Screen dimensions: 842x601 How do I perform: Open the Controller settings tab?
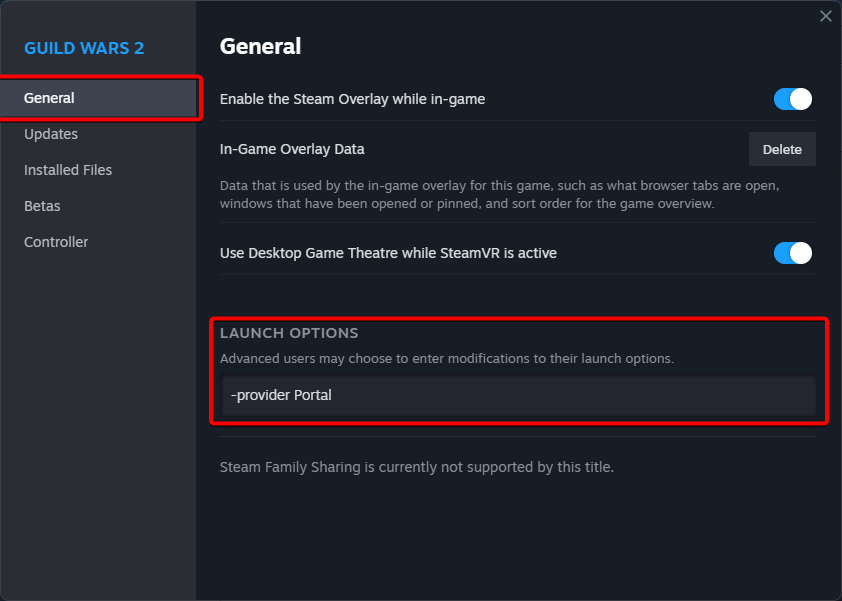56,242
